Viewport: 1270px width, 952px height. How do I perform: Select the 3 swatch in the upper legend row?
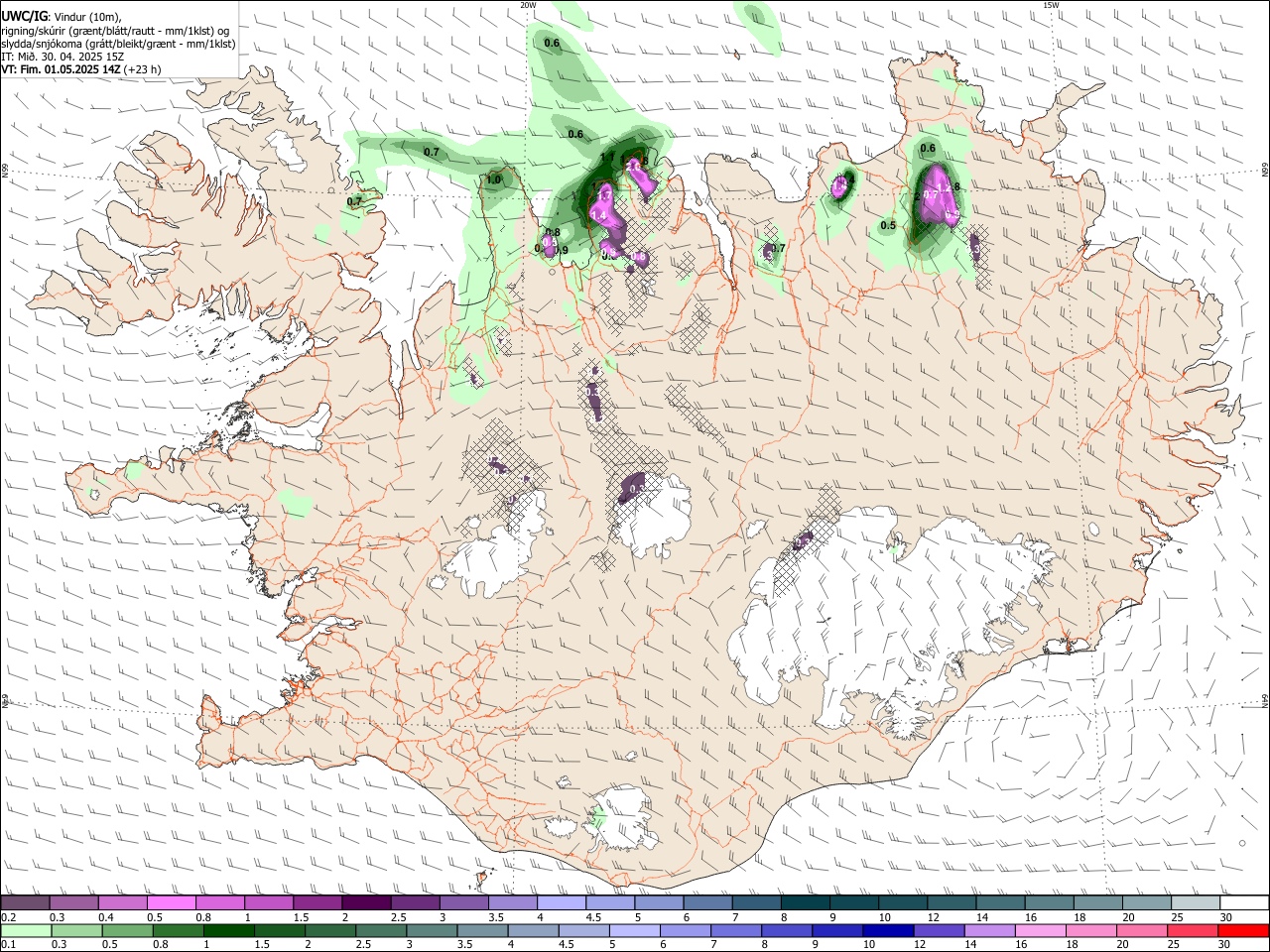(463, 903)
